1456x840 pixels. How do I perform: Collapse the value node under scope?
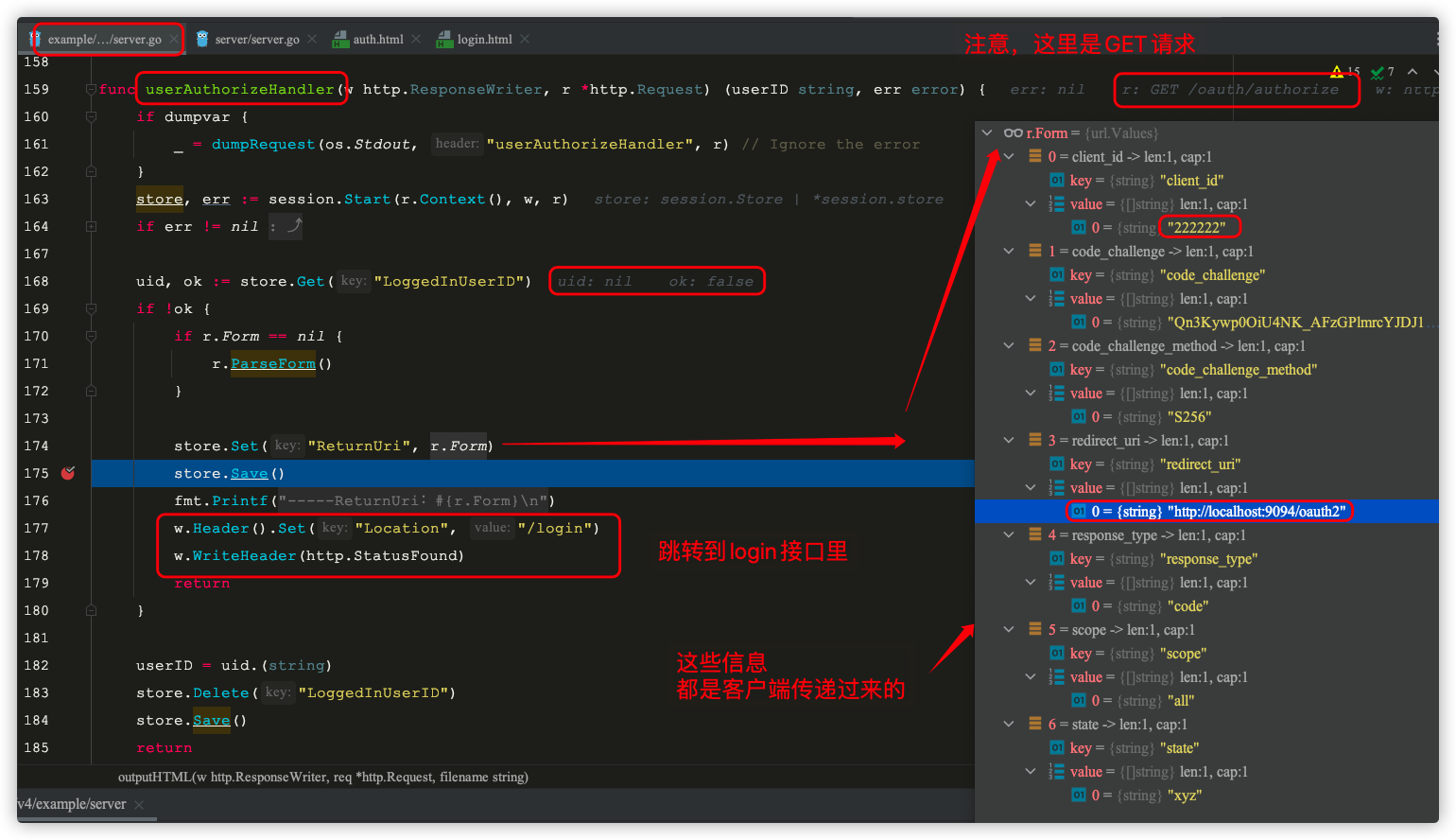coord(1031,677)
